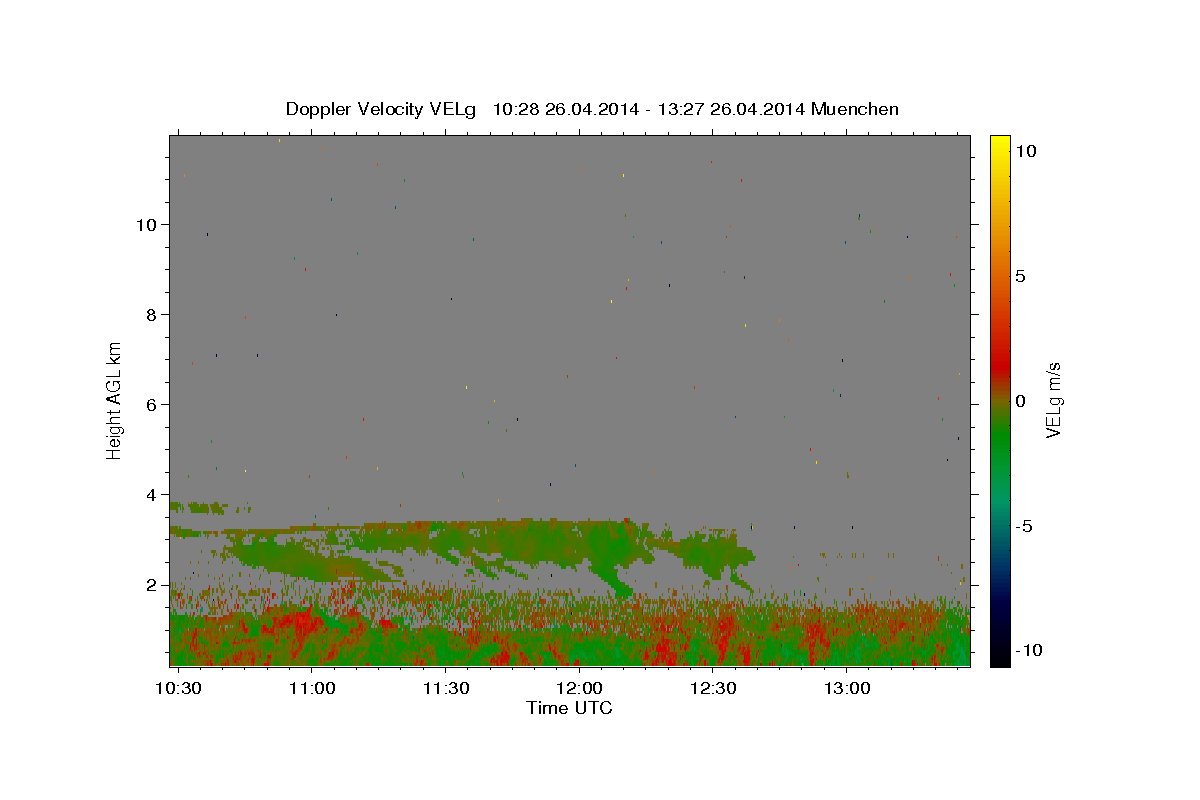Click the height tick label 6
This screenshot has width=1200, height=800.
[153, 404]
